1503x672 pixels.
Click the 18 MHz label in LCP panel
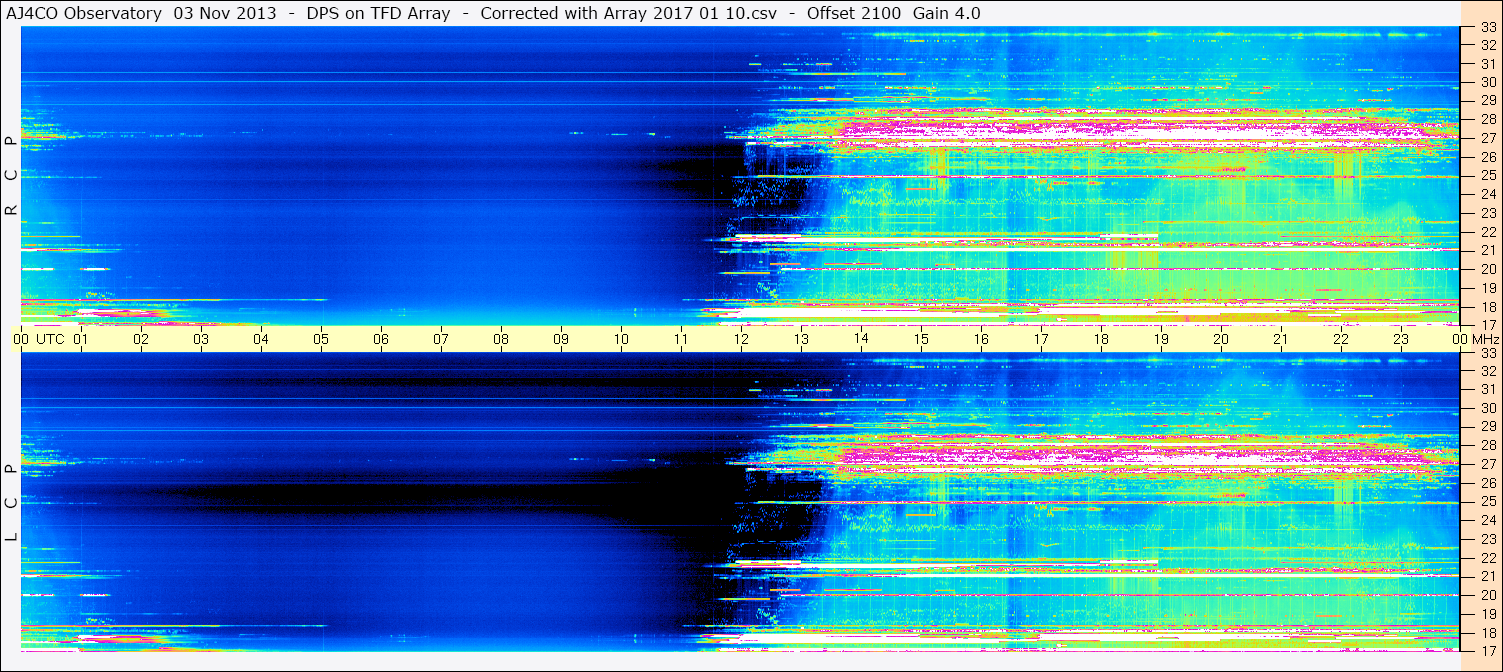click(x=1488, y=633)
